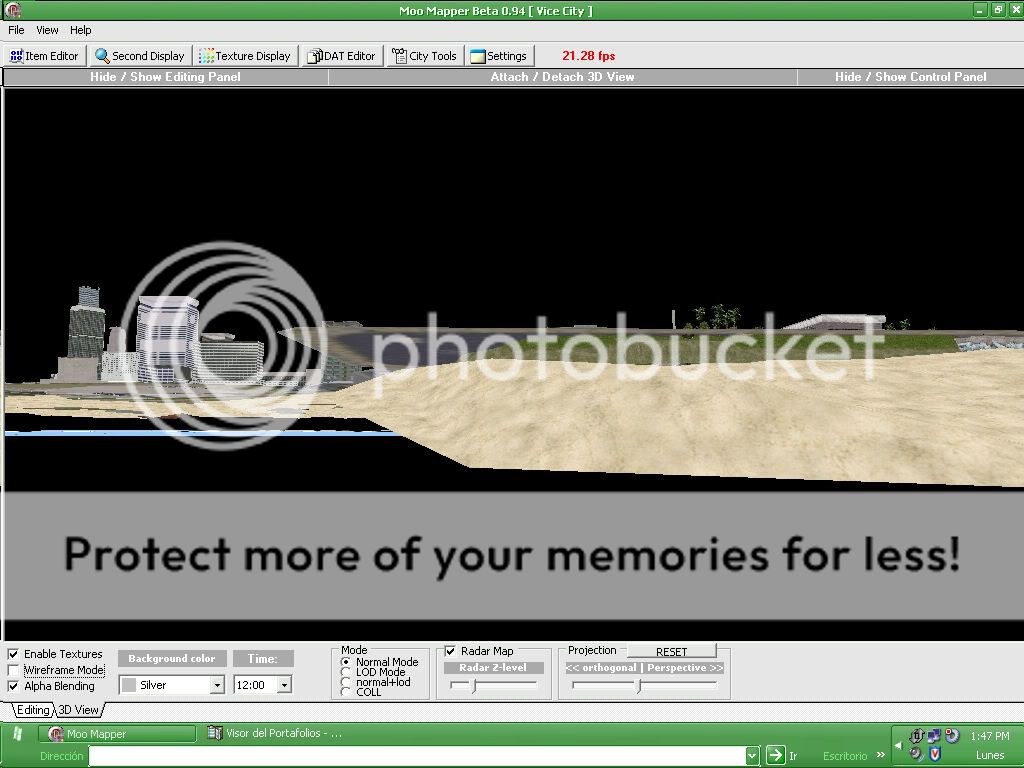Viewport: 1024px width, 768px height.
Task: Click the McAfee shield tray icon
Action: point(935,754)
